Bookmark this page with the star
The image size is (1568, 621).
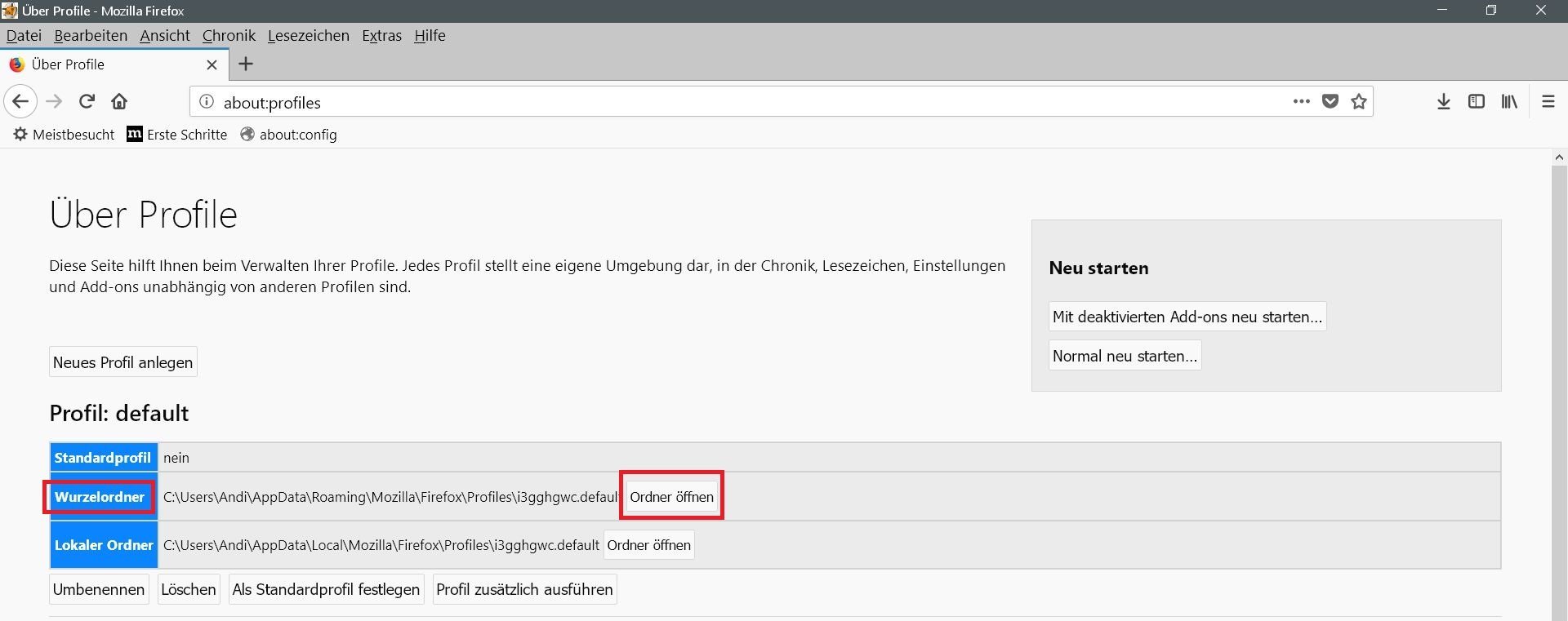coord(1359,102)
